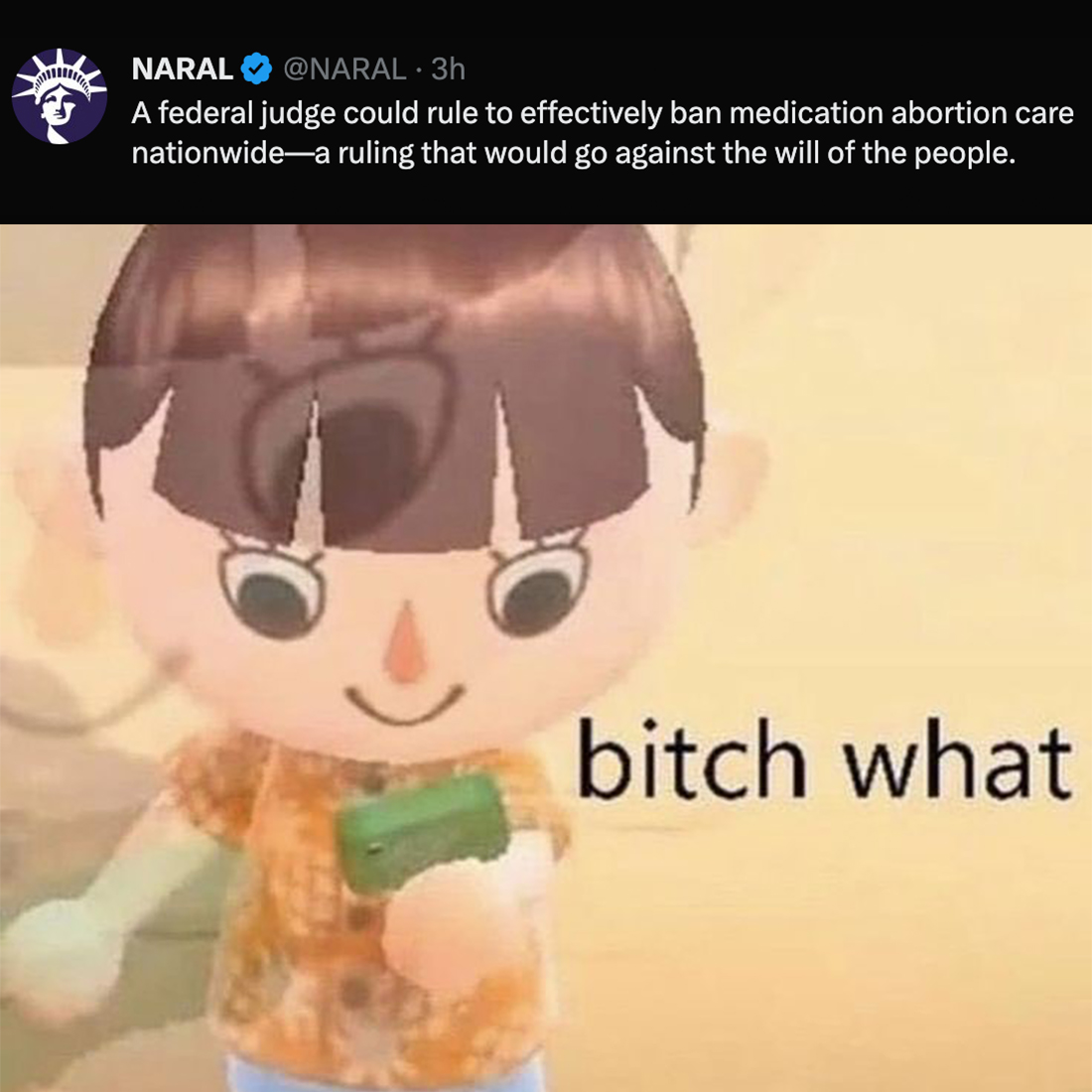Image resolution: width=1092 pixels, height=1092 pixels.
Task: Select the tweet line starting "nationwide"
Action: click(573, 153)
